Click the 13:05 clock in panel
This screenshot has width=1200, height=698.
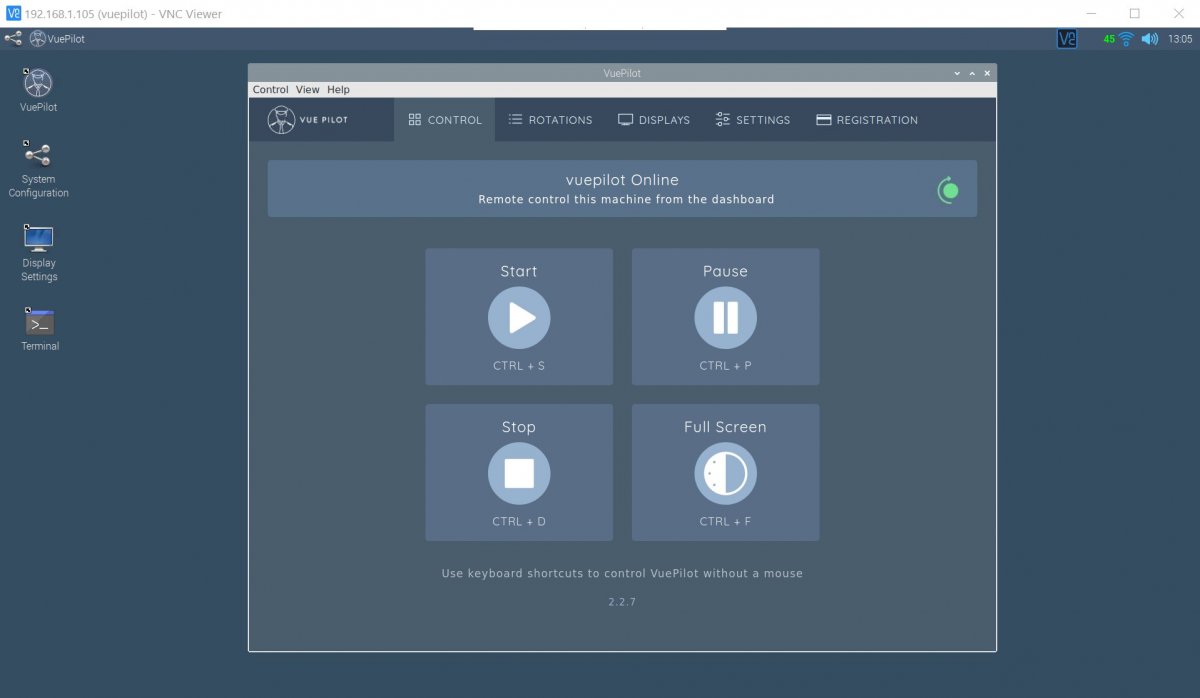[1180, 39]
